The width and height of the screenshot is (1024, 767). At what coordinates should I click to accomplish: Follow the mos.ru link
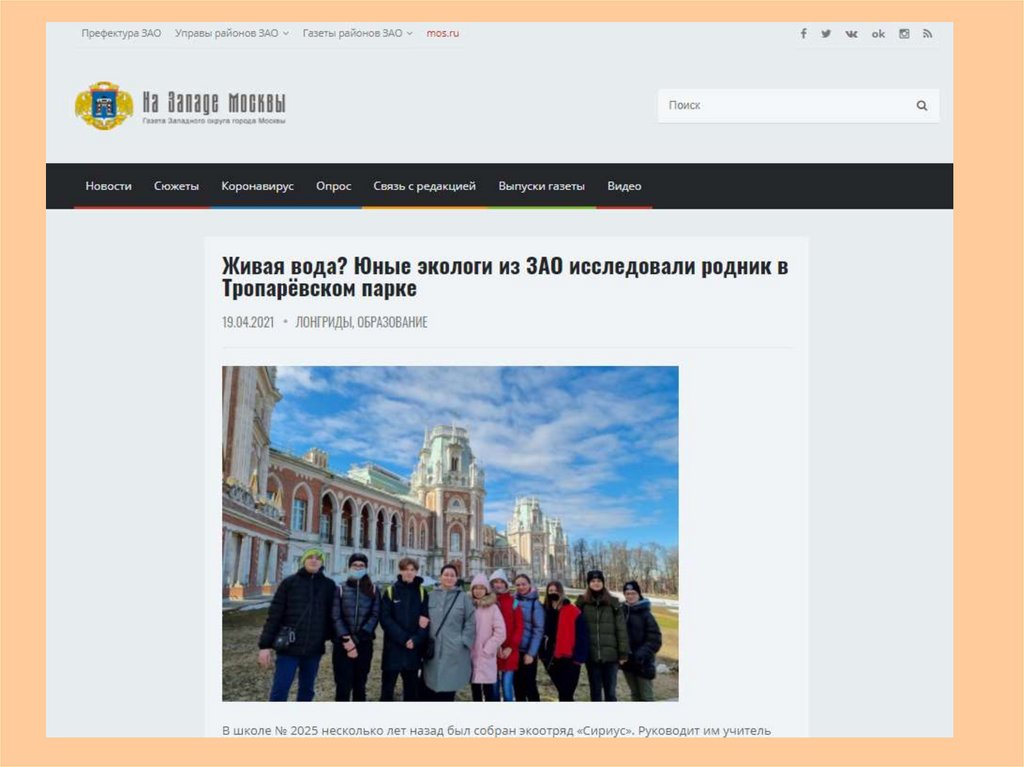coord(443,33)
